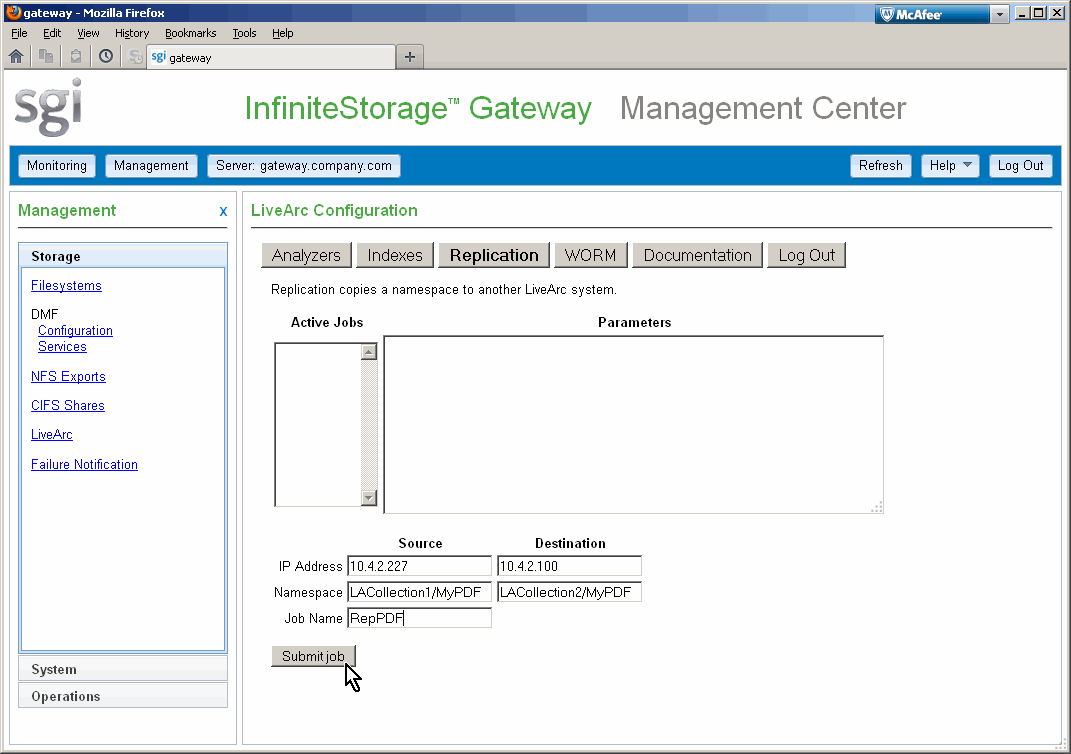Click Log Out tab in LiveArc Configuration
Viewport: 1071px width, 754px height.
coord(807,255)
